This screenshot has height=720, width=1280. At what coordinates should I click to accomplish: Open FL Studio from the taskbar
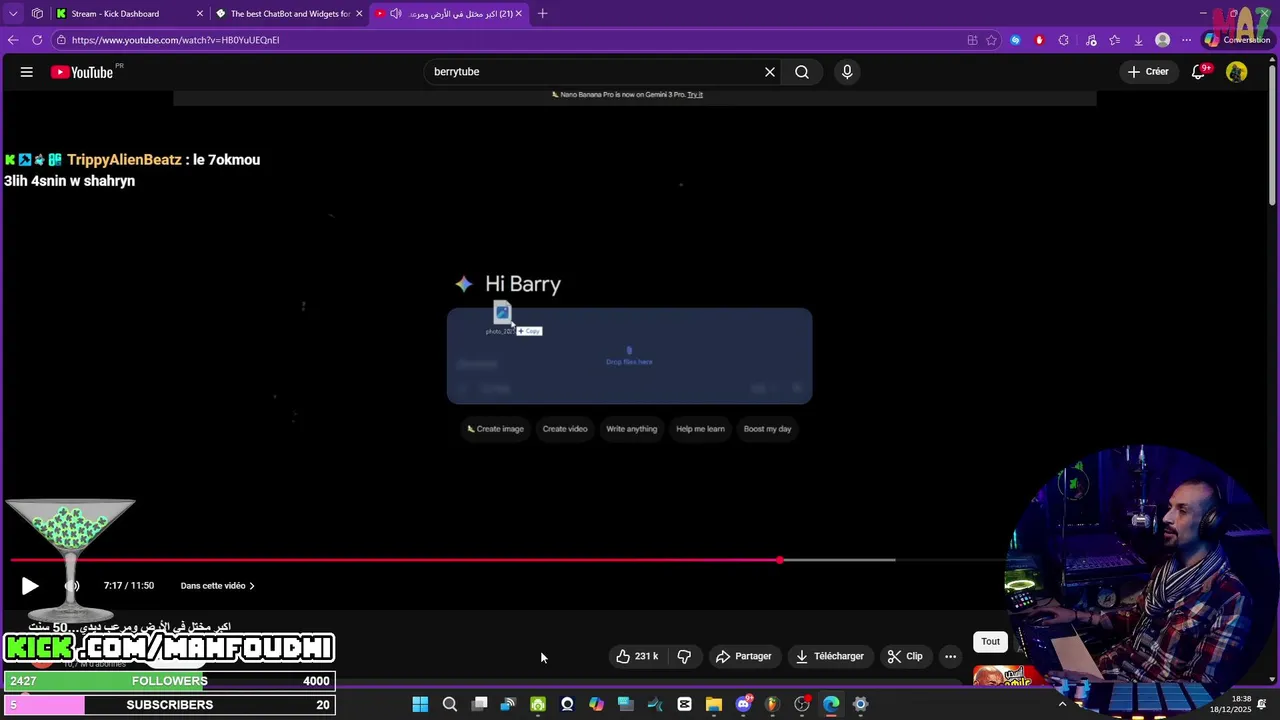772,704
